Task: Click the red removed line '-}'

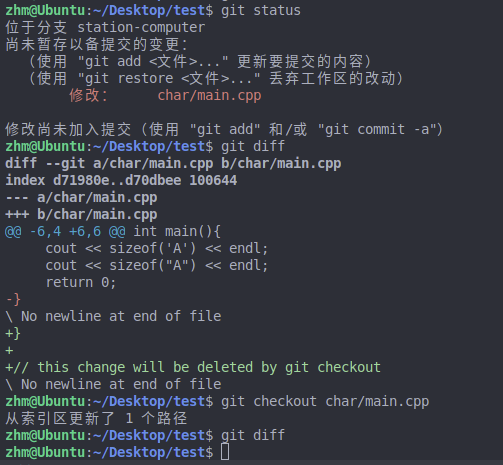Action: (13, 299)
